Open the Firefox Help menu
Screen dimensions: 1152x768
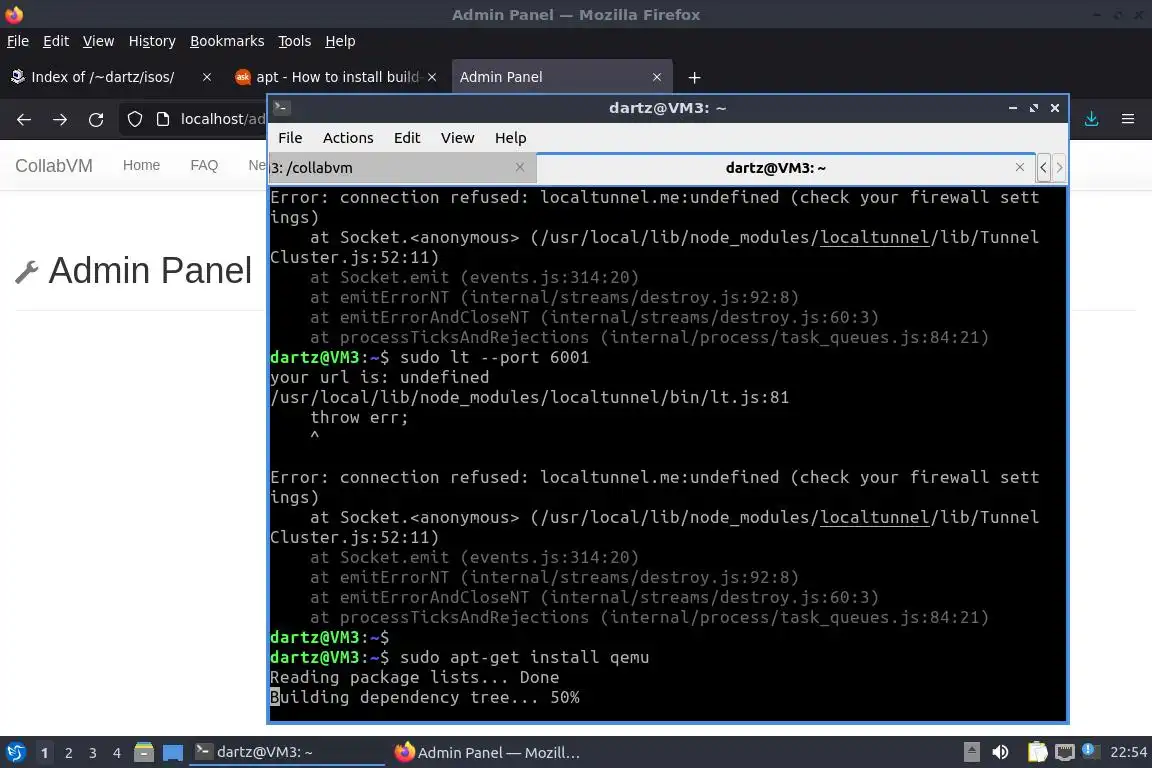340,41
